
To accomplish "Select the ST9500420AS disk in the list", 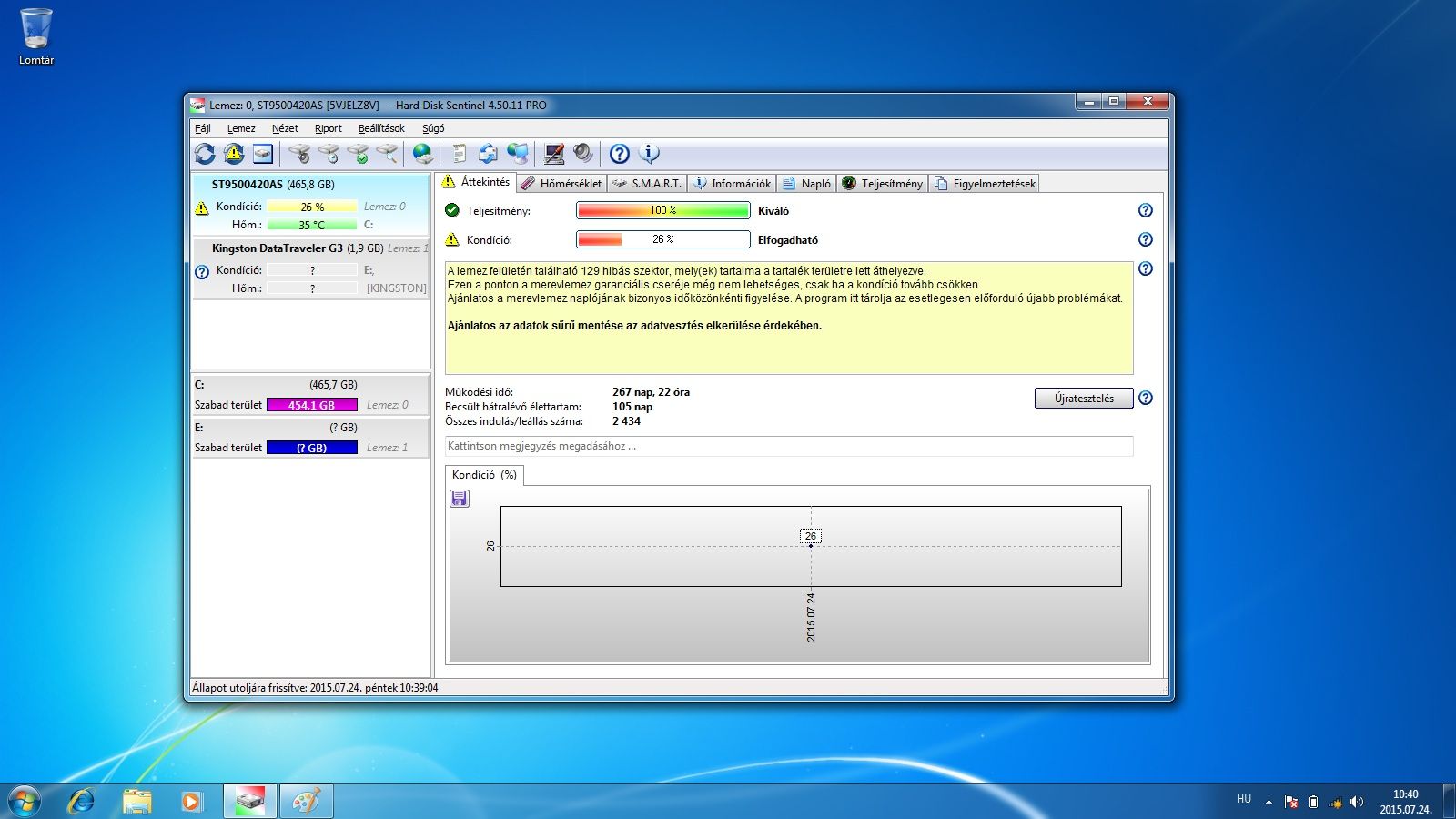I will 310,205.
